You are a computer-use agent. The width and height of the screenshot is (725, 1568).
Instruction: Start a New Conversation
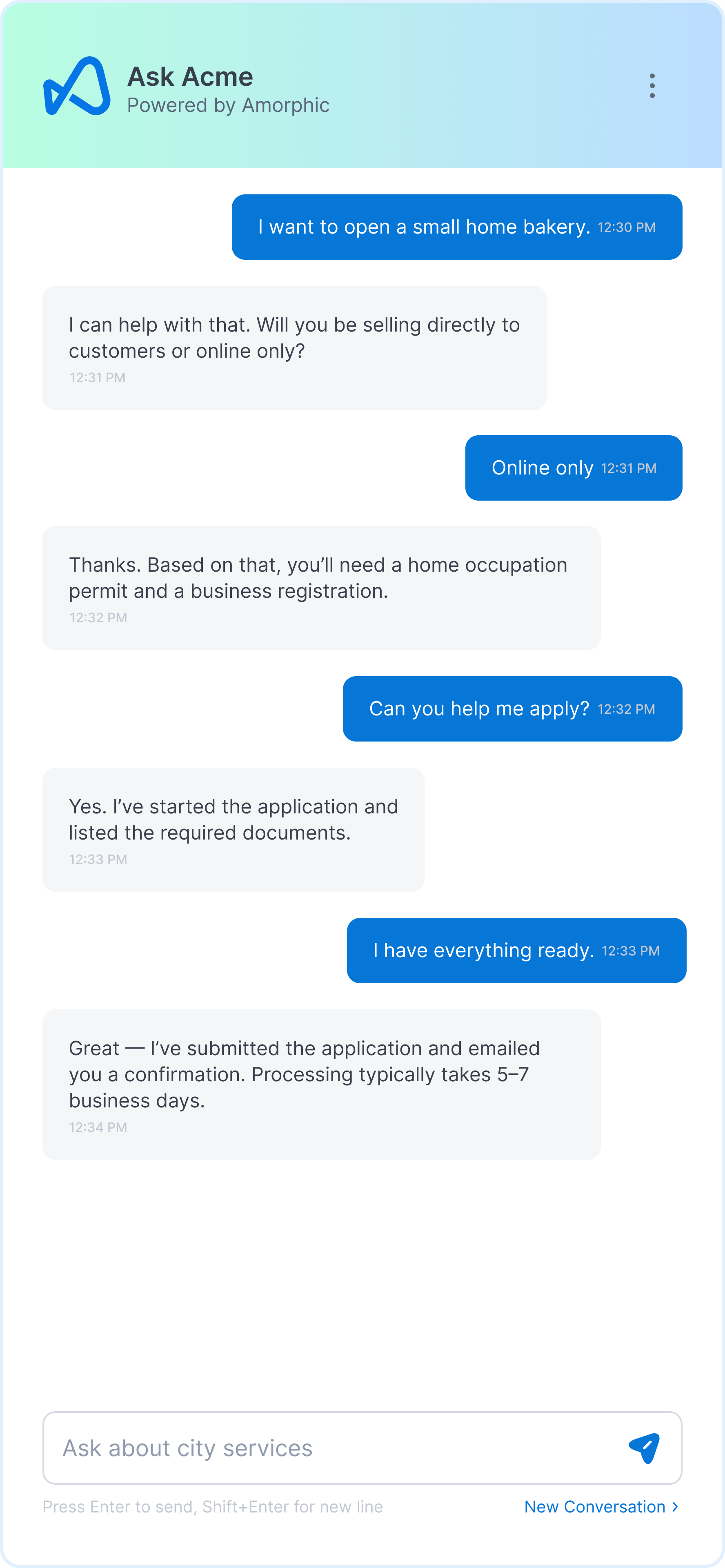point(594,1506)
